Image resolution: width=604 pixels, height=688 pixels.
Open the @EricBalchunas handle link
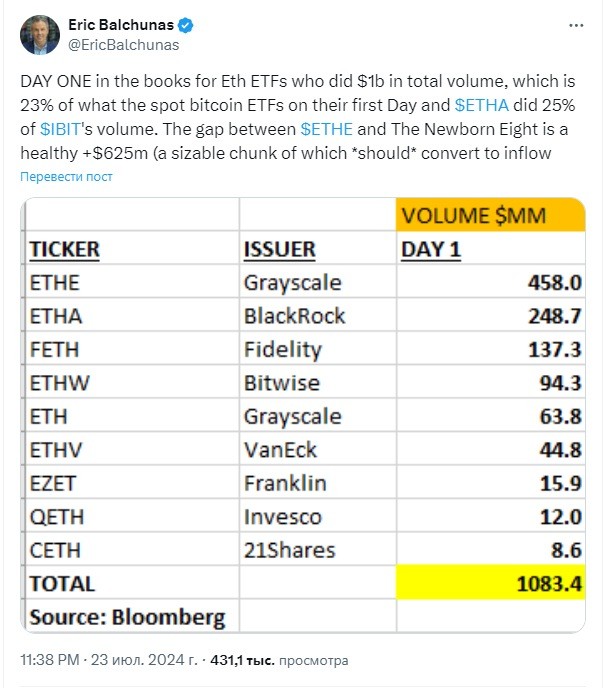pos(124,45)
